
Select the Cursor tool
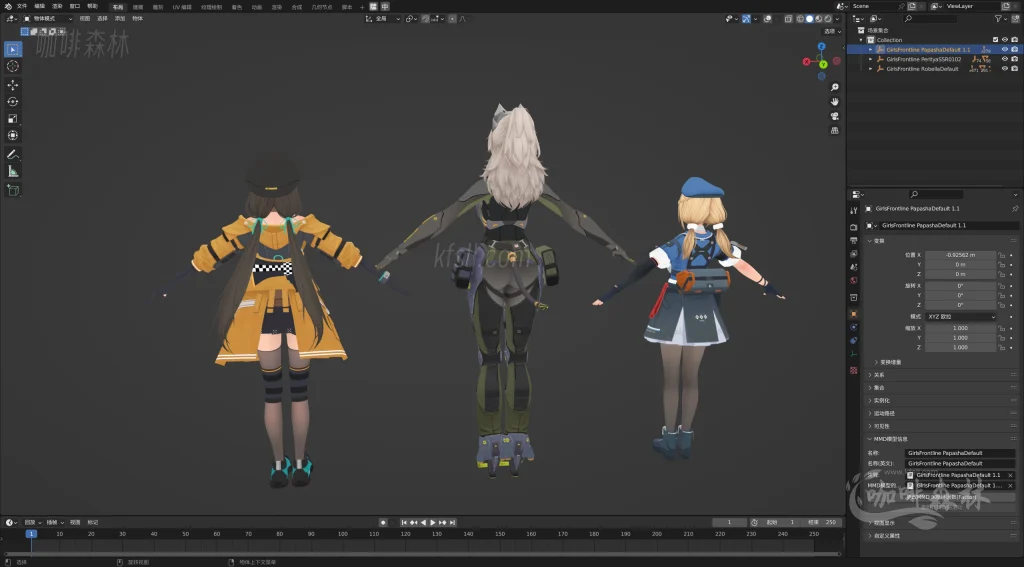(12, 66)
